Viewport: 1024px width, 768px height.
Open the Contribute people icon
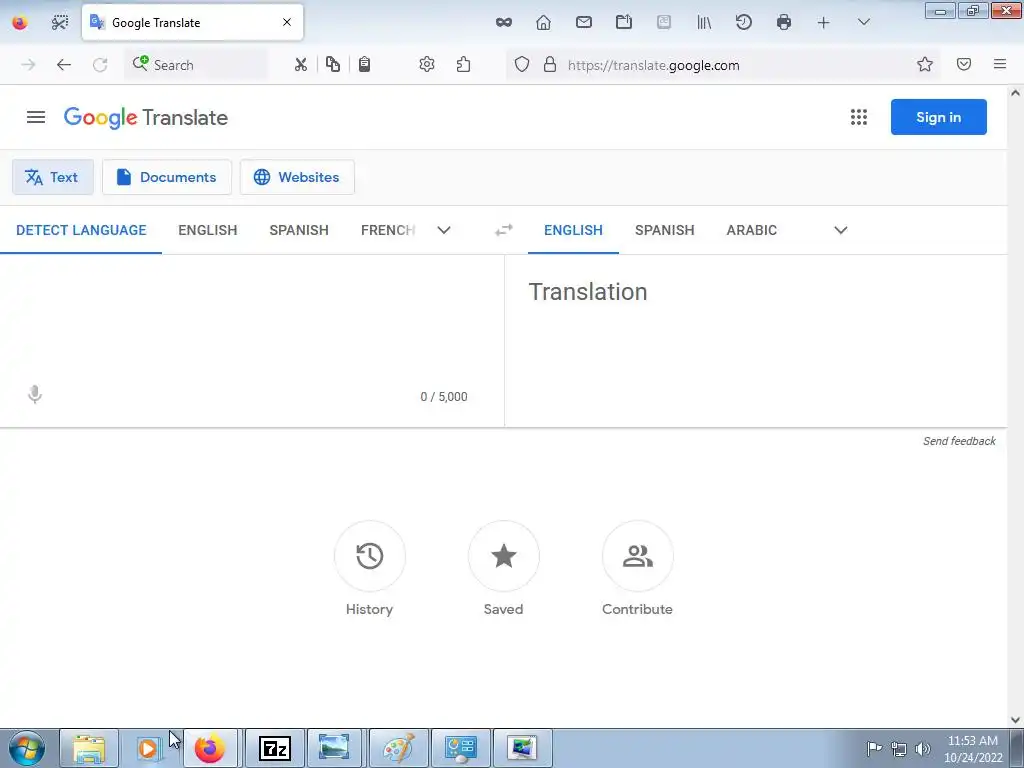click(637, 556)
